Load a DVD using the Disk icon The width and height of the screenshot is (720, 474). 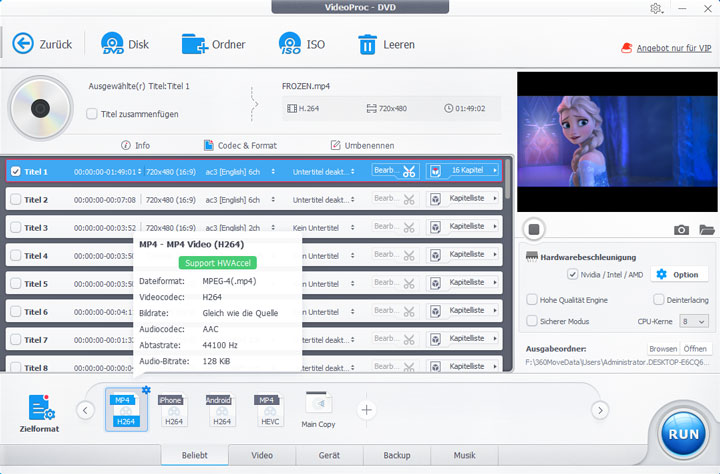[112, 44]
